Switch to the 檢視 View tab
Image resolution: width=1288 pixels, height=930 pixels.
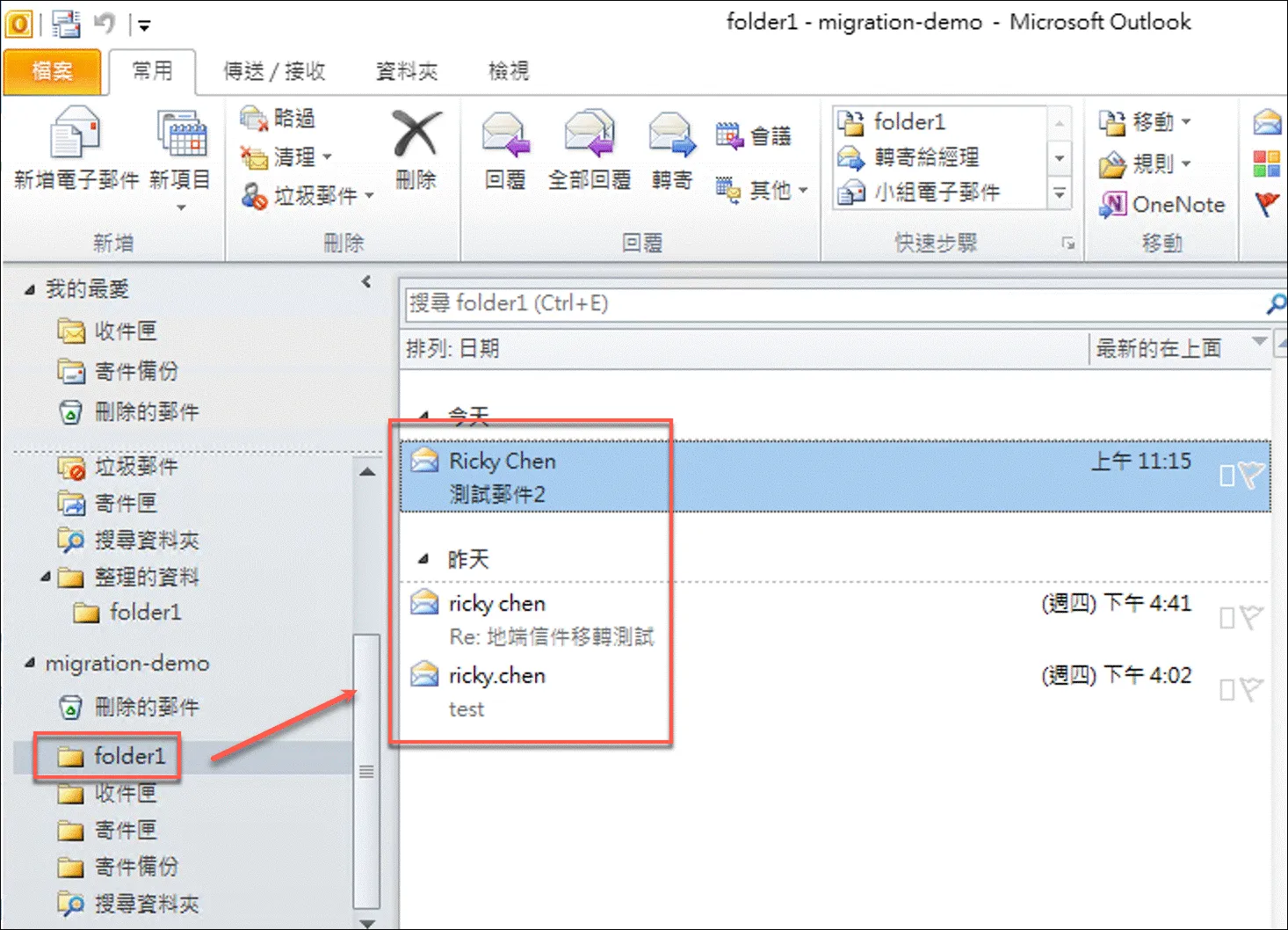(509, 71)
